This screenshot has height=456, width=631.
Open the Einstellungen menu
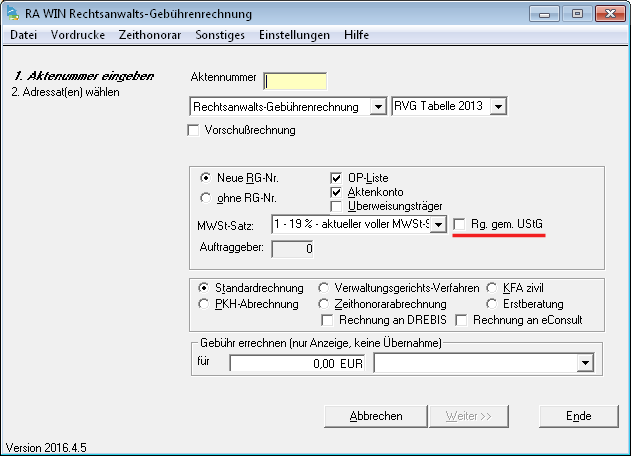click(293, 34)
